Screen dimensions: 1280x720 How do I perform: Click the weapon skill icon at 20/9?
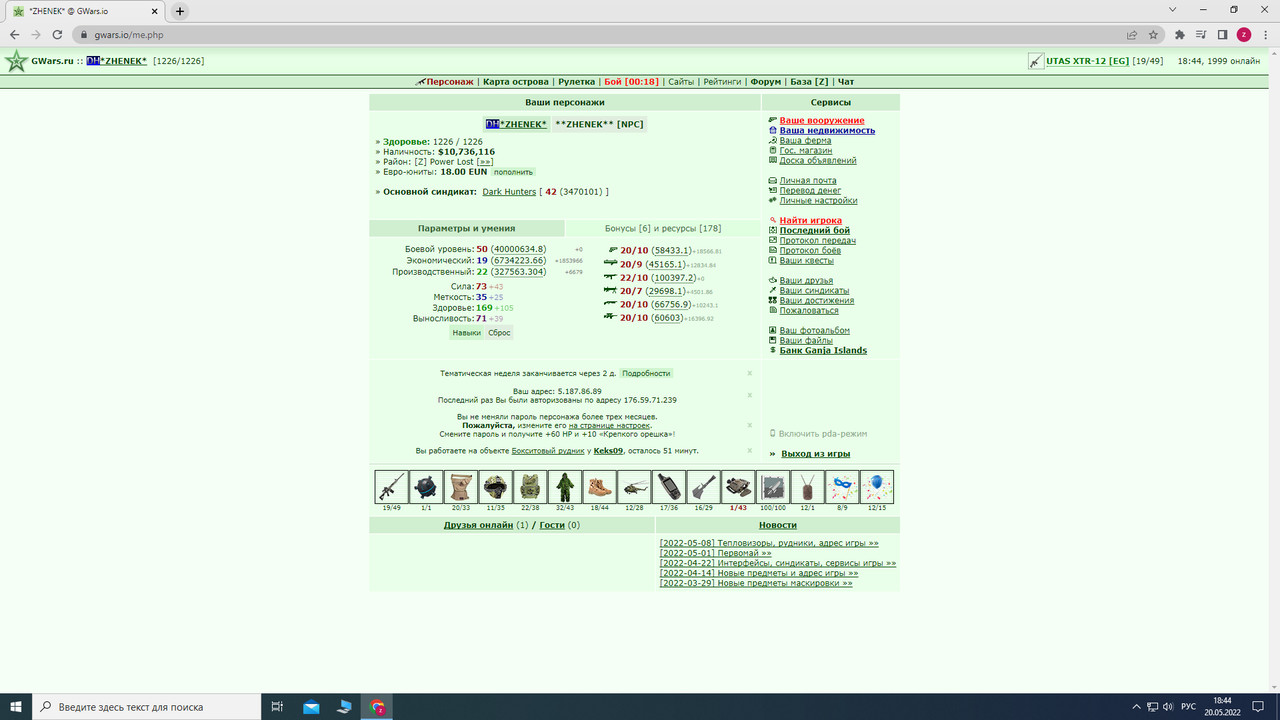click(x=611, y=263)
